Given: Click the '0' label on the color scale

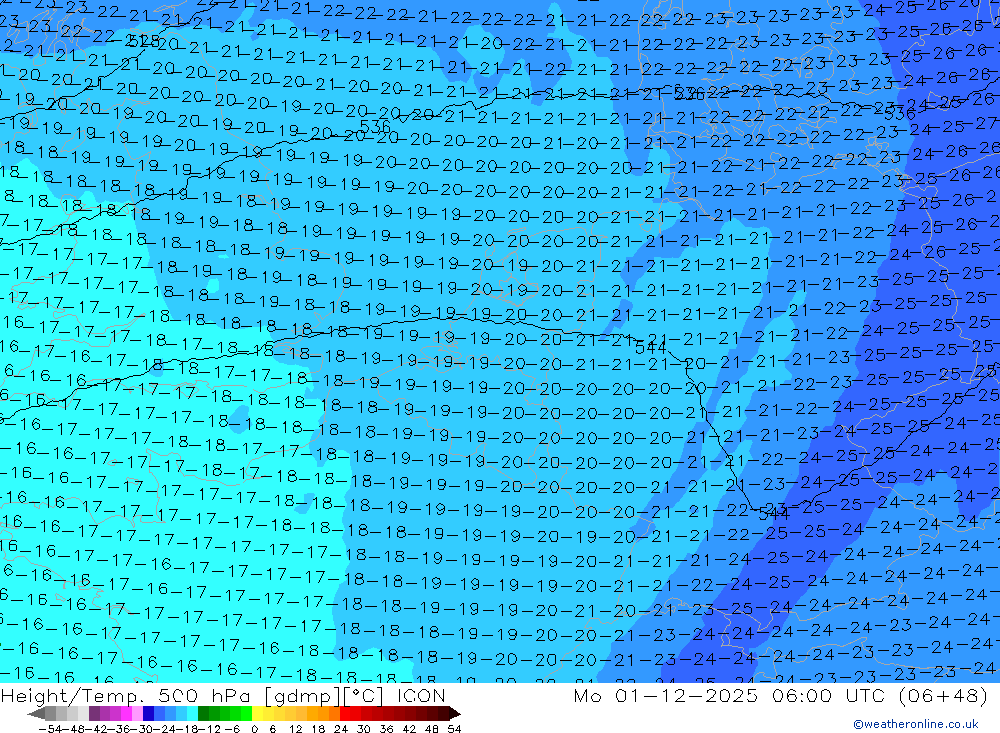Looking at the screenshot, I should point(254,729).
